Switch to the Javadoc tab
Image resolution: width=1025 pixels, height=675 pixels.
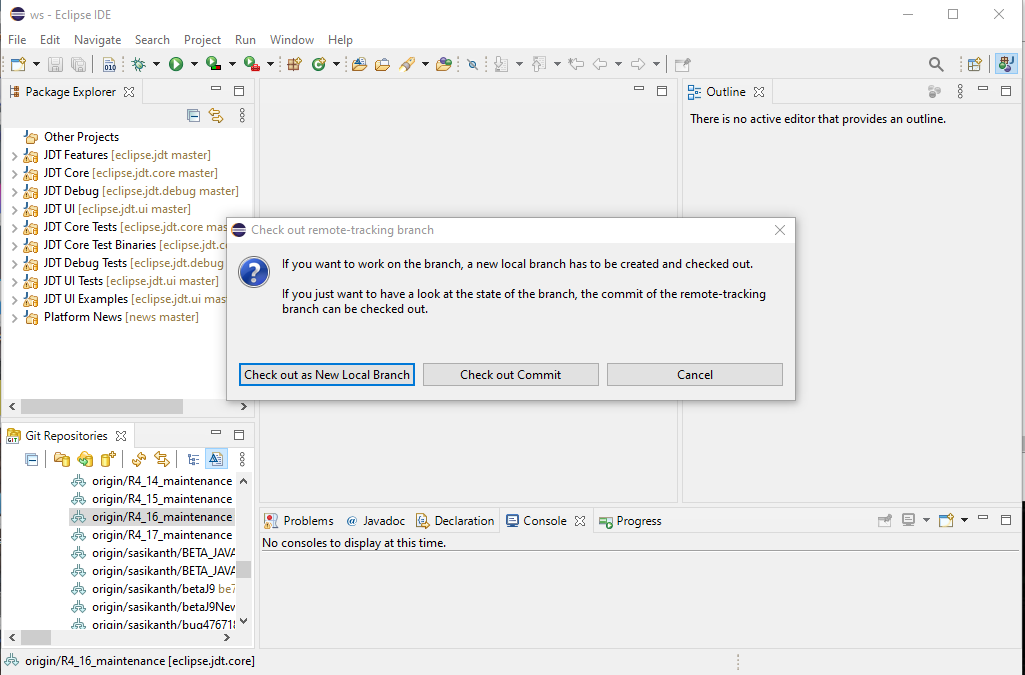(x=375, y=521)
